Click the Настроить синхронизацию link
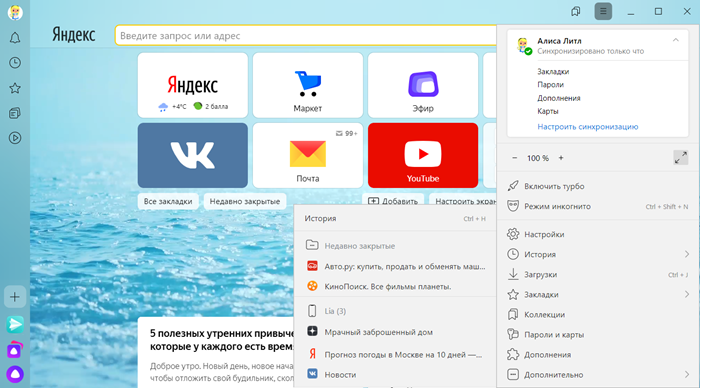The height and width of the screenshot is (388, 701). (587, 127)
